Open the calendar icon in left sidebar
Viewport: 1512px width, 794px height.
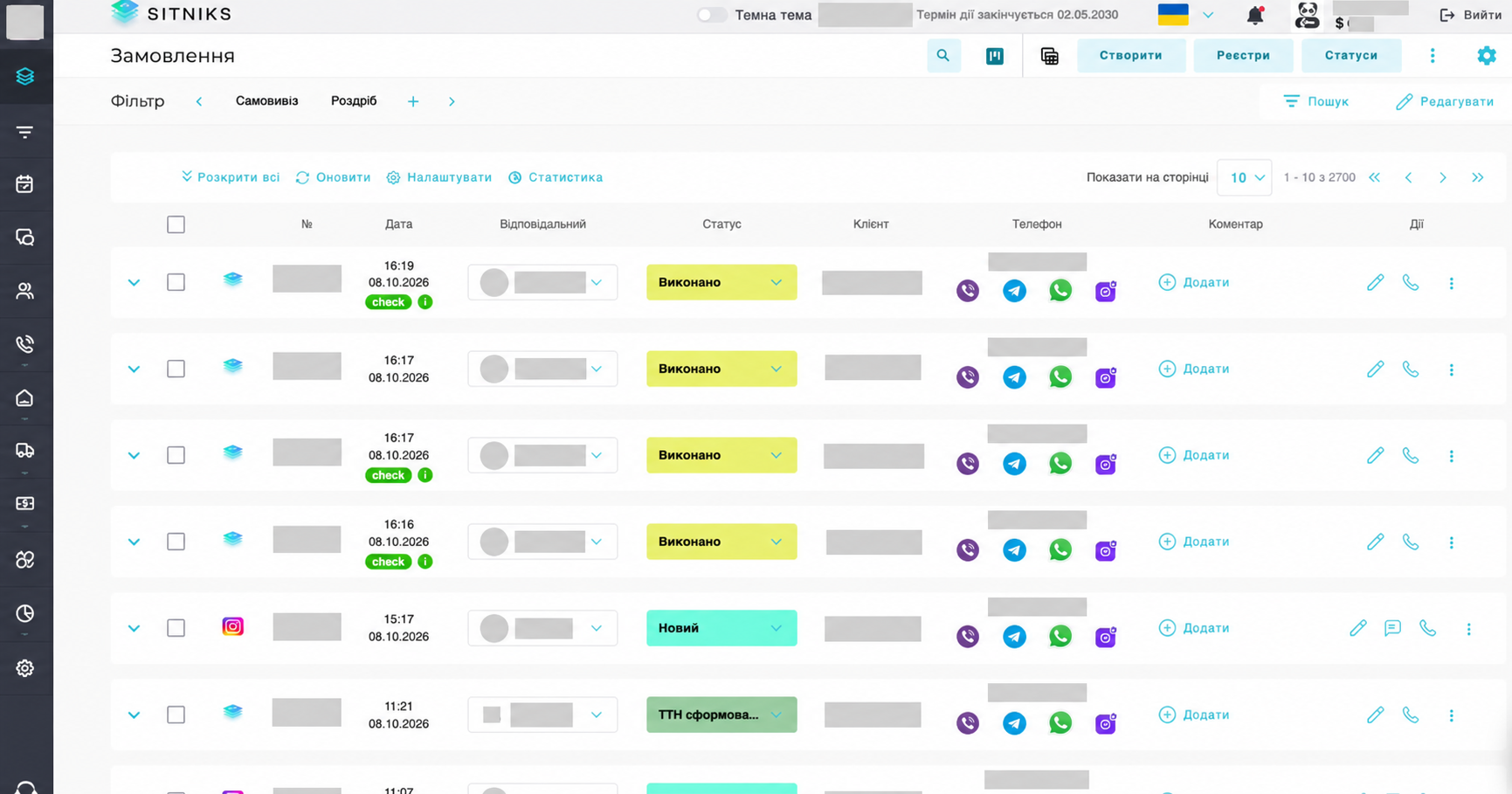(24, 184)
